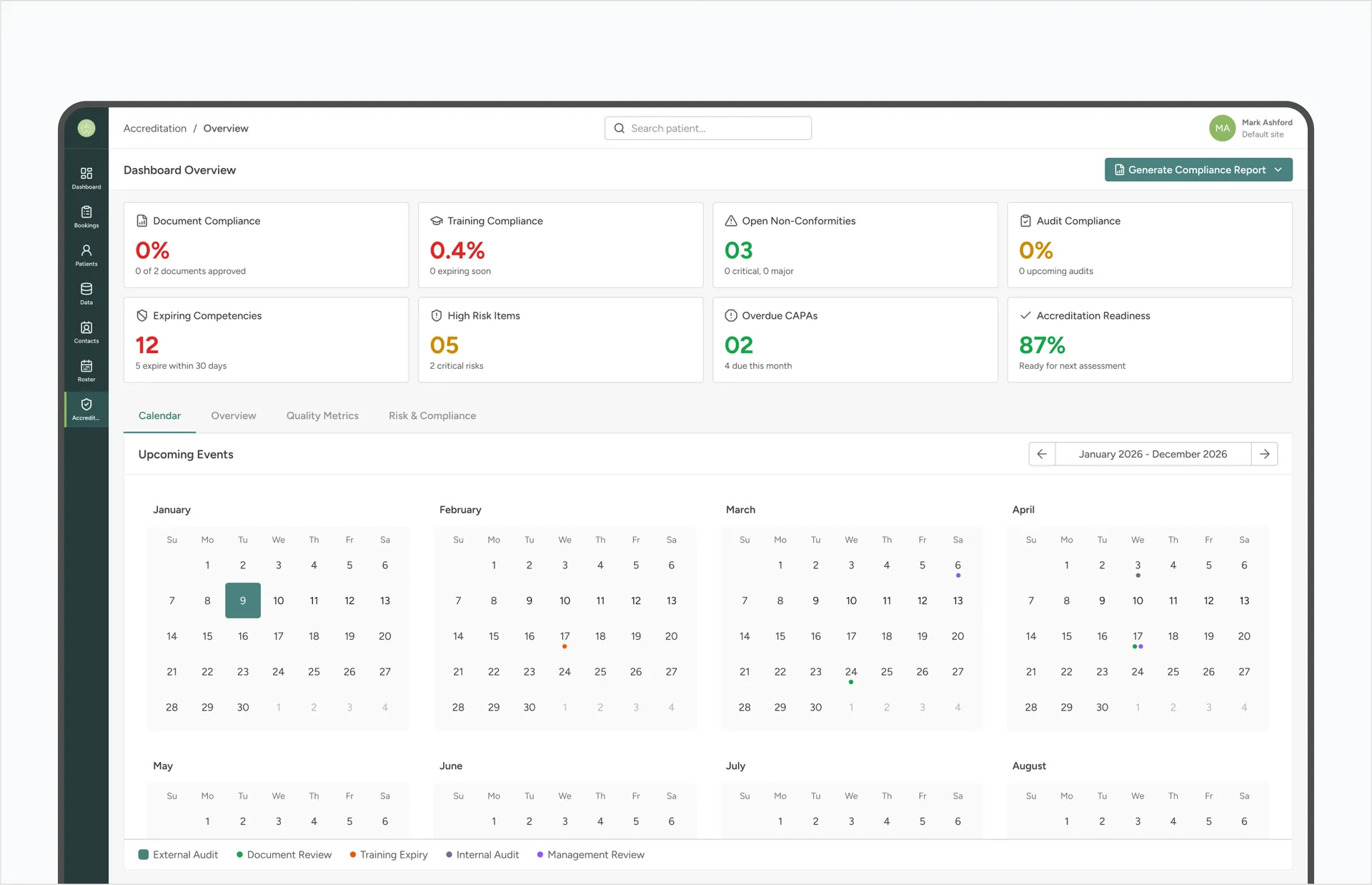Click the Overdue CAPAs alert circle icon

tap(731, 315)
